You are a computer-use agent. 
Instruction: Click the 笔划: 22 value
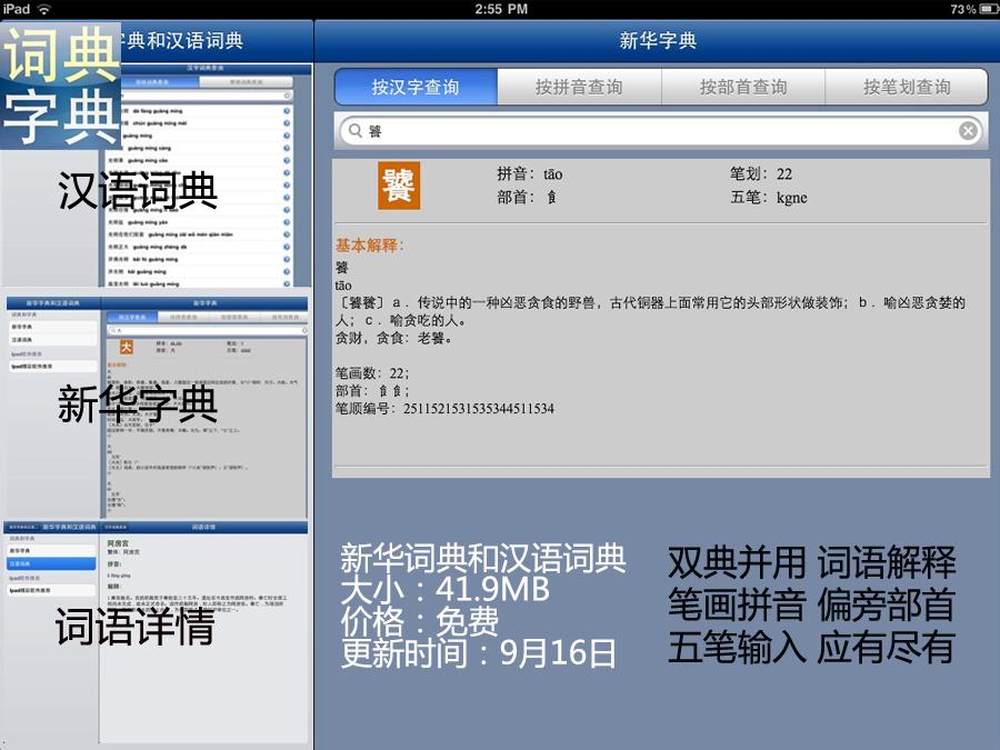click(x=761, y=173)
